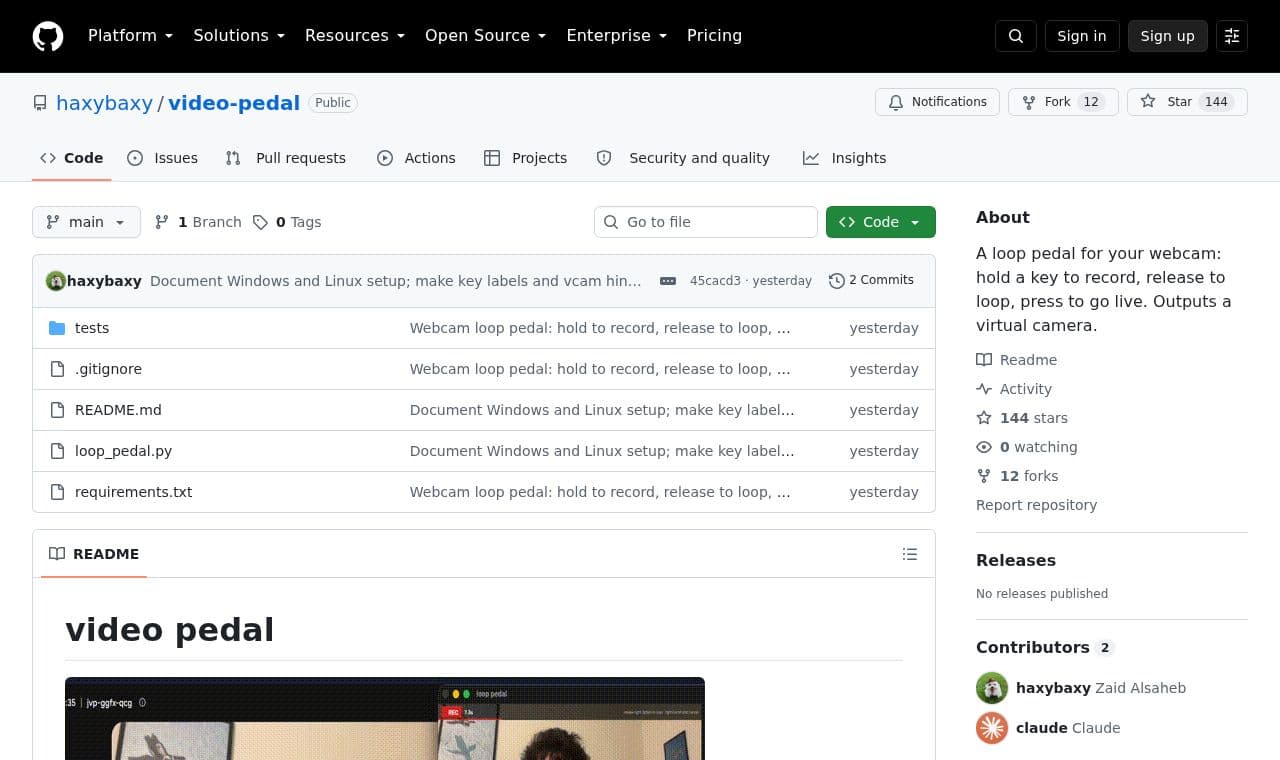The height and width of the screenshot is (760, 1280).
Task: Click the search magnifier icon
Action: coord(1016,36)
